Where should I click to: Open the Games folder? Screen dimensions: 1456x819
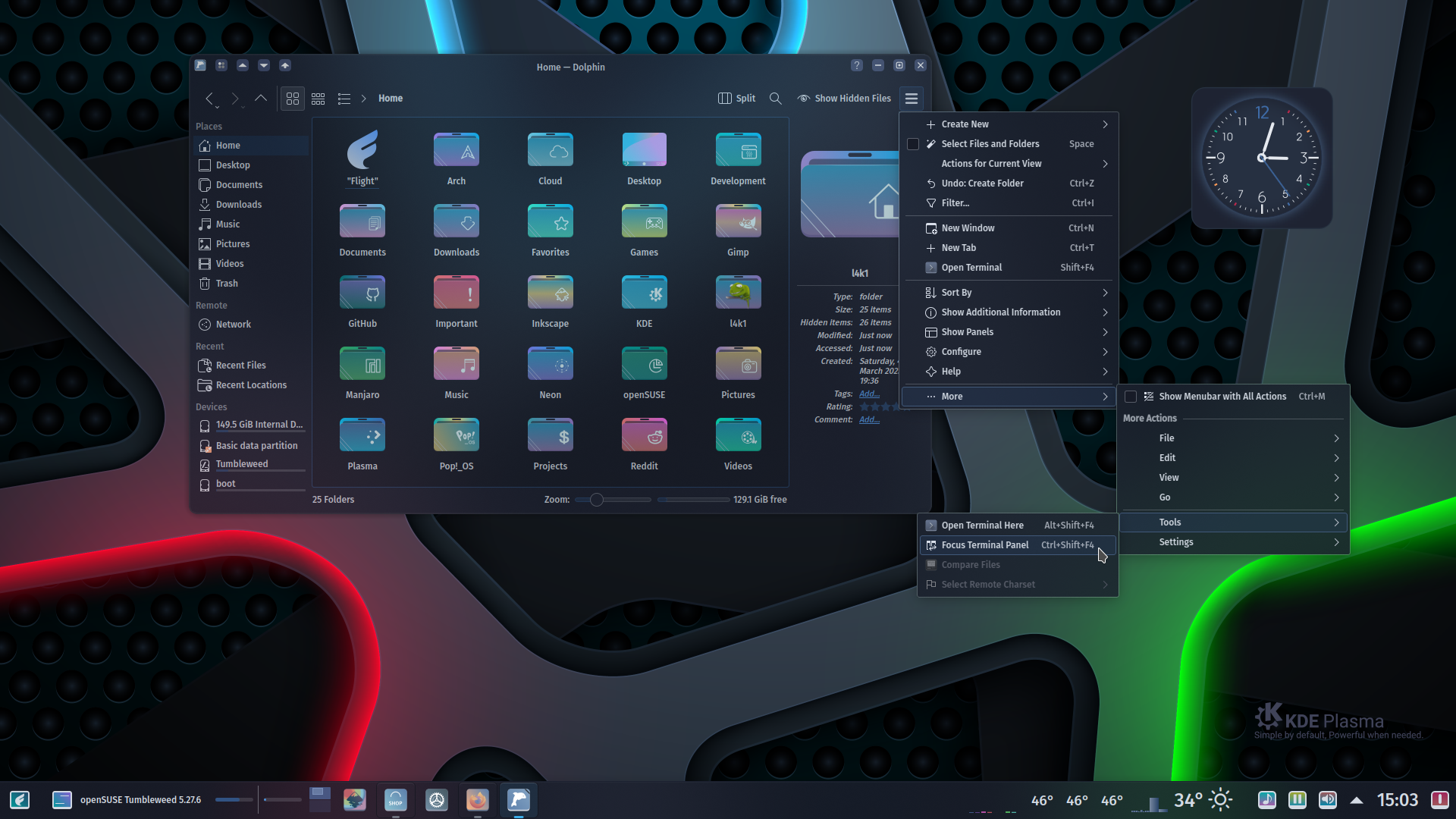click(x=645, y=231)
